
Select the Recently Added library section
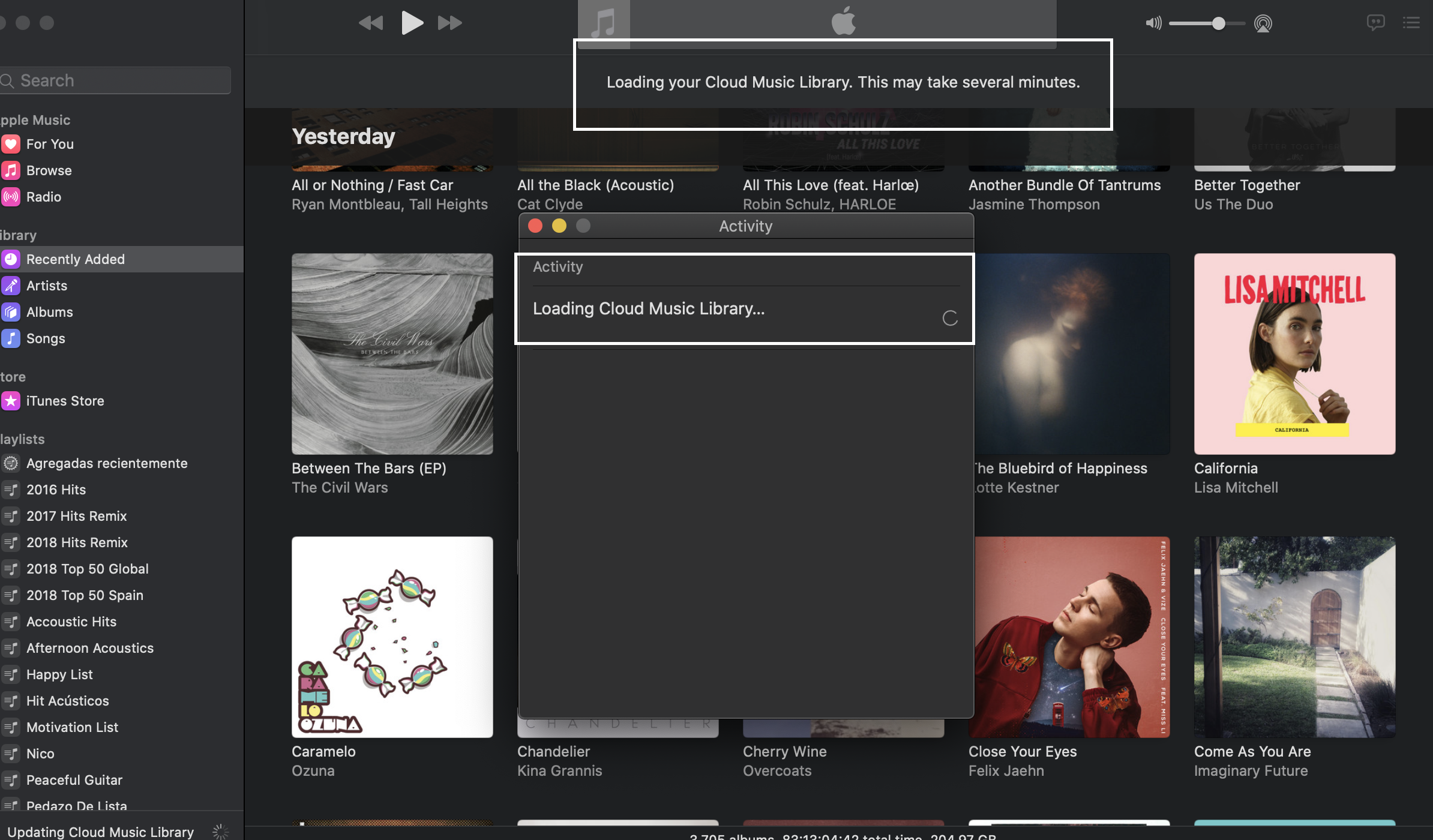75,259
